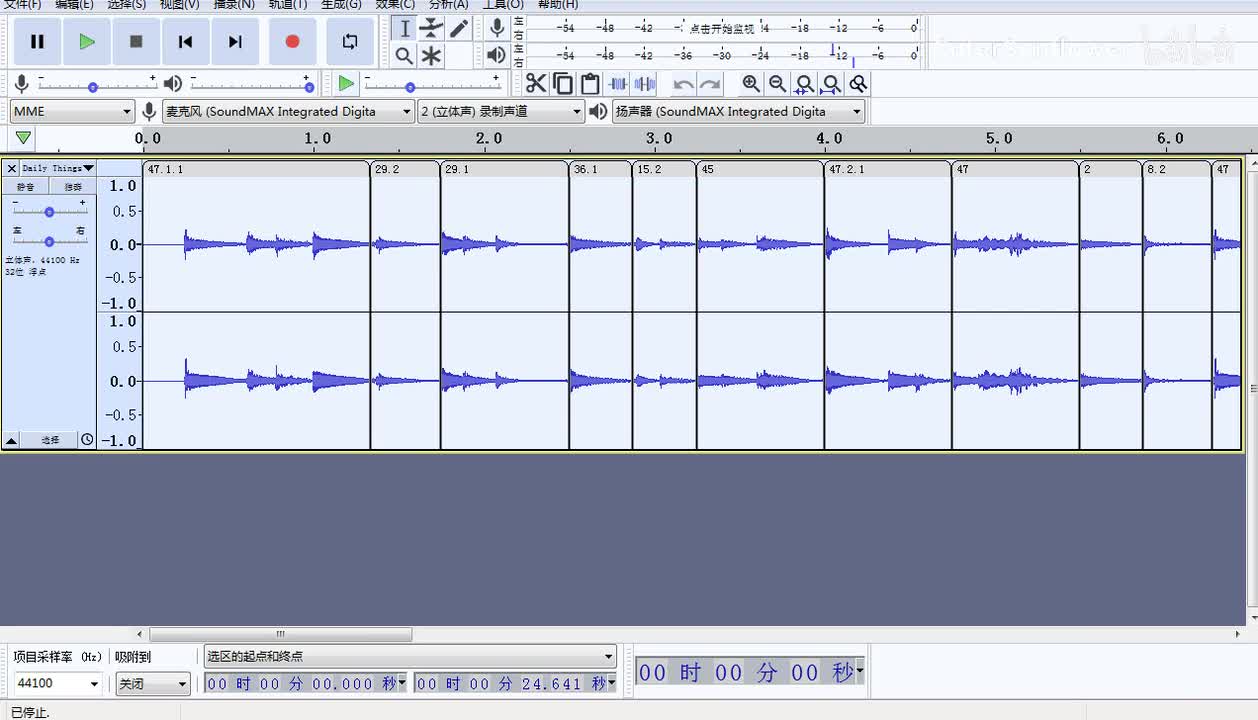The image size is (1258, 720).
Task: Open the 2 (立体声) 录制声道 dropdown
Action: click(501, 111)
